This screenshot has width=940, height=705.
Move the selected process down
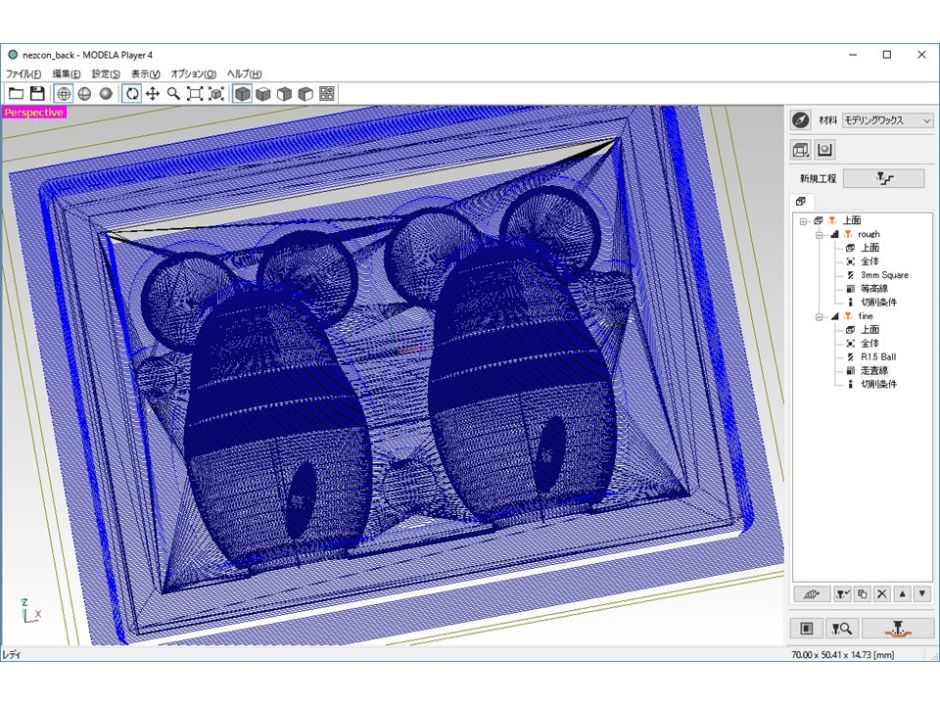(x=922, y=594)
